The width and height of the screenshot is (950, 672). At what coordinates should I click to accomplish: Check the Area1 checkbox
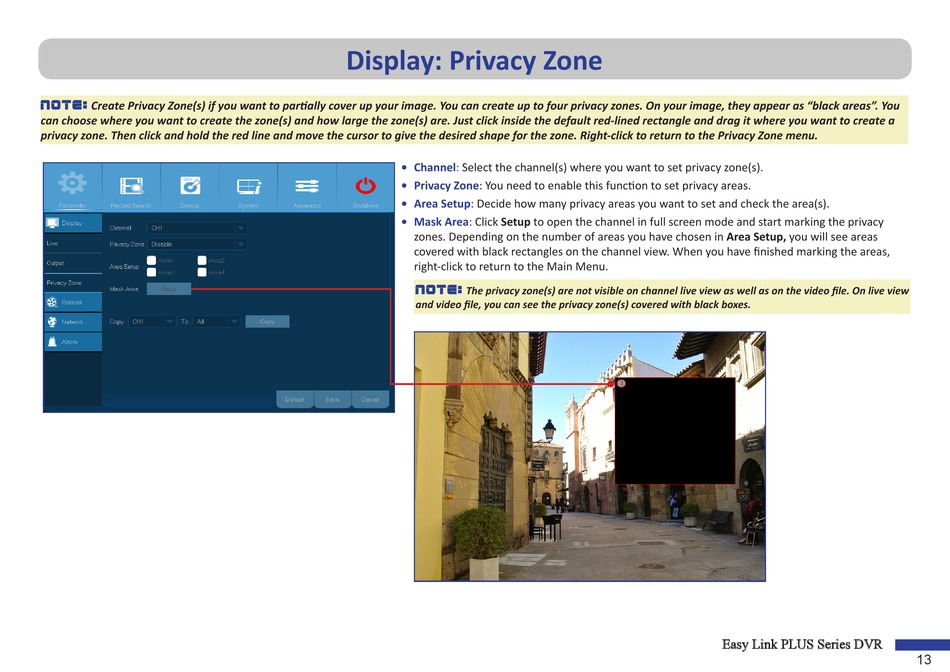click(151, 261)
